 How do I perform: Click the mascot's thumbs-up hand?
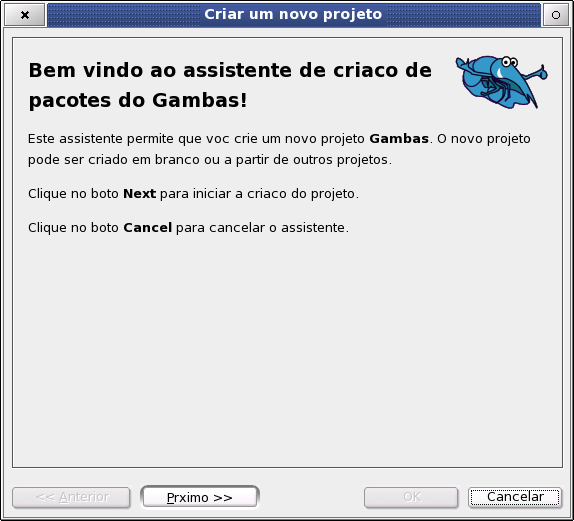pyautogui.click(x=540, y=71)
